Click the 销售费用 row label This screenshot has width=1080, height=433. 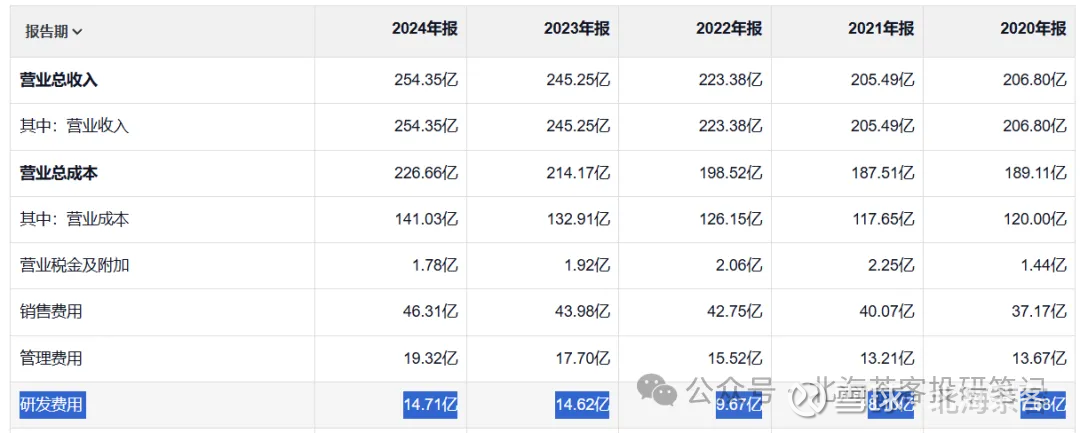51,312
